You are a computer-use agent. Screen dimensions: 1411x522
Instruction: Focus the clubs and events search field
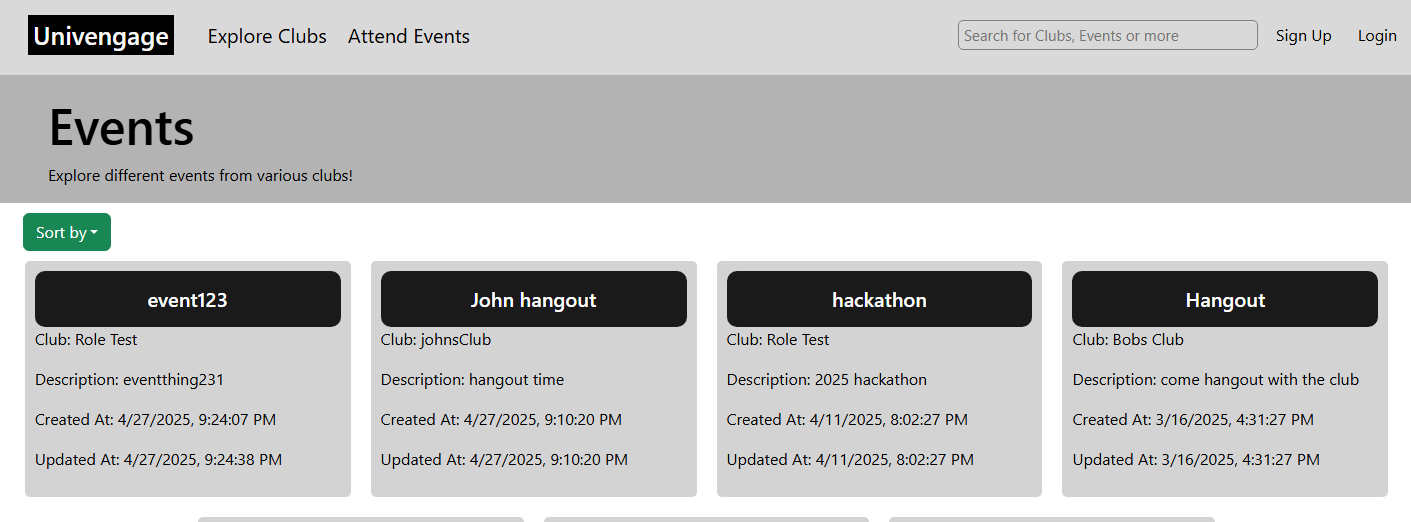(1108, 35)
